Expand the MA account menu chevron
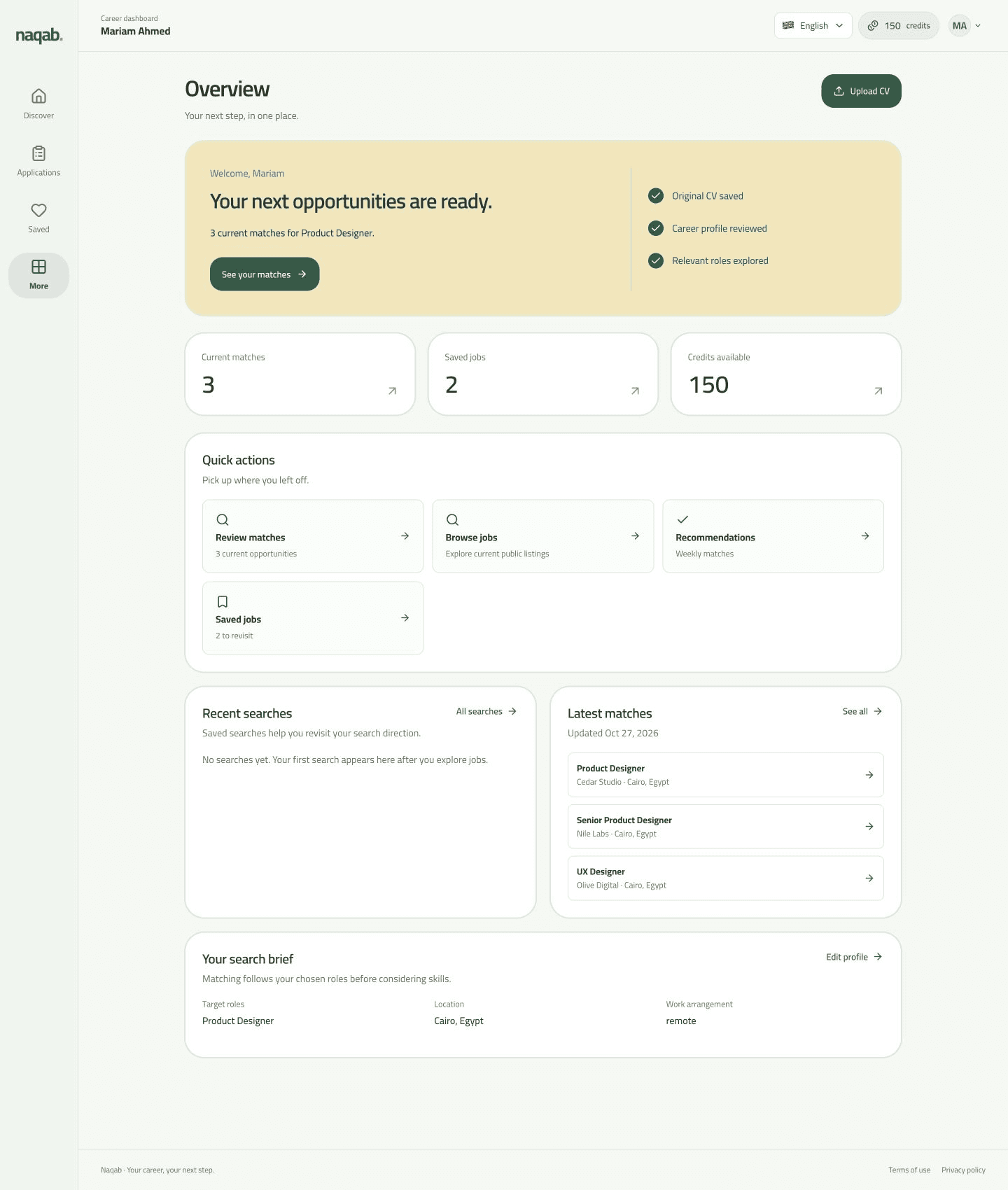The height and width of the screenshot is (1190, 1008). point(978,26)
